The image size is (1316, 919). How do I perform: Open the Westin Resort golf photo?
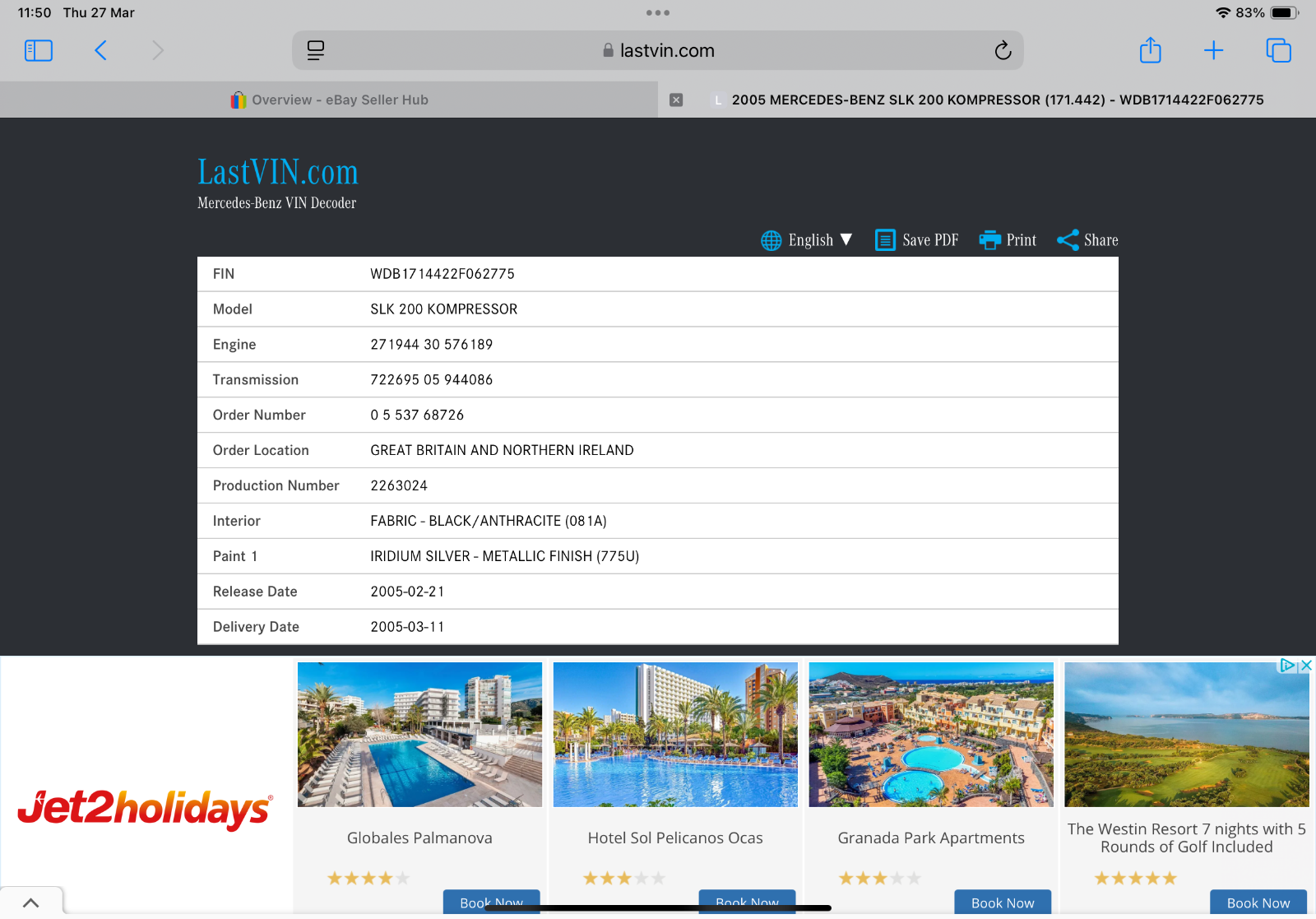pos(1187,735)
